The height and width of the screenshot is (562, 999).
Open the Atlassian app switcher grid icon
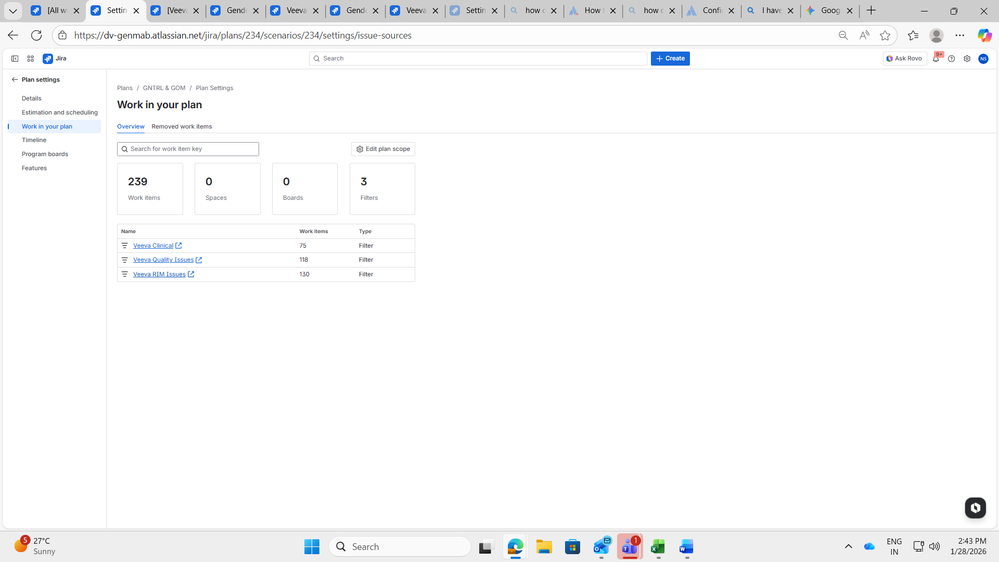point(30,59)
